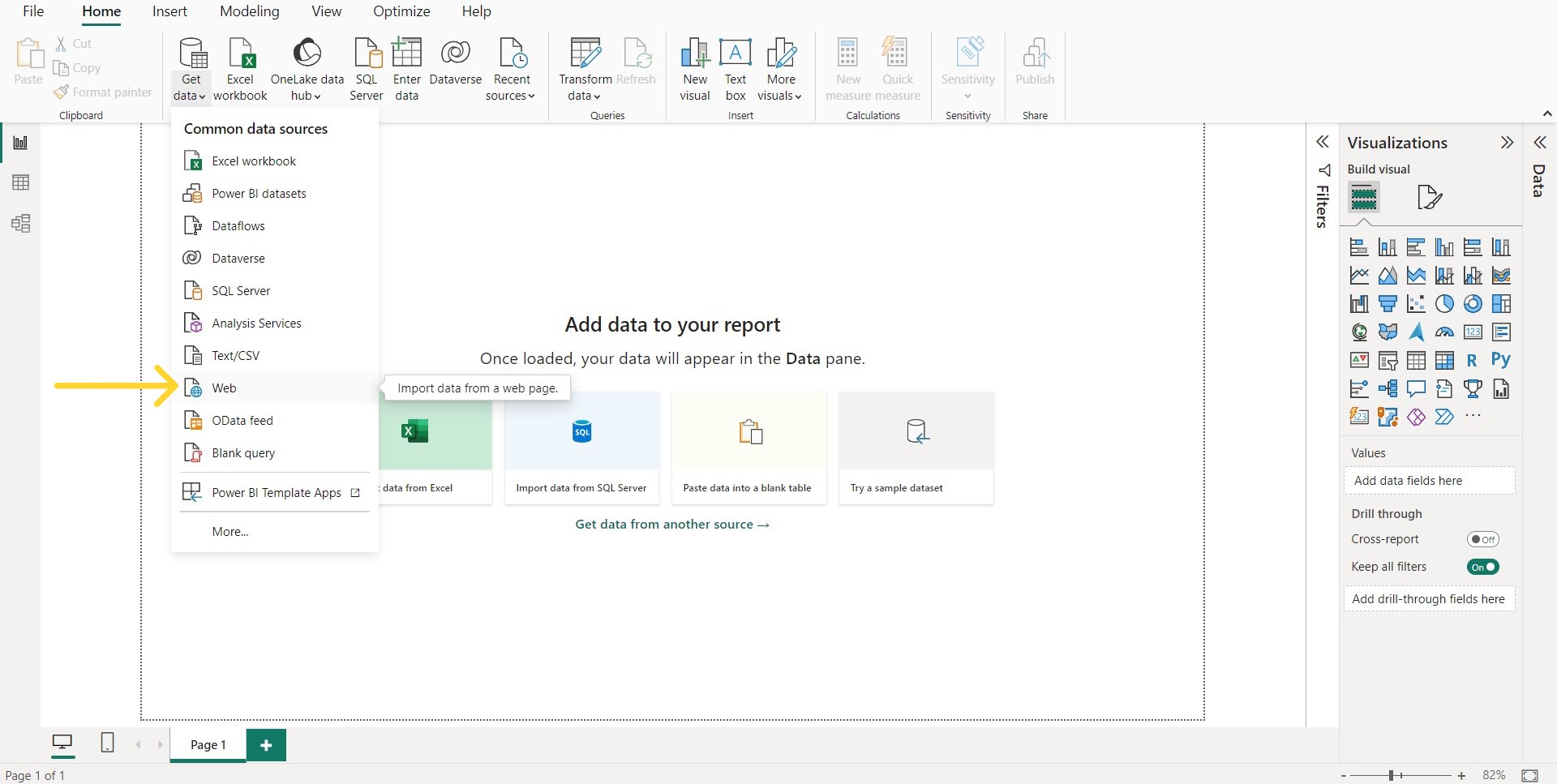
Task: Click Get data from another source link
Action: (672, 525)
